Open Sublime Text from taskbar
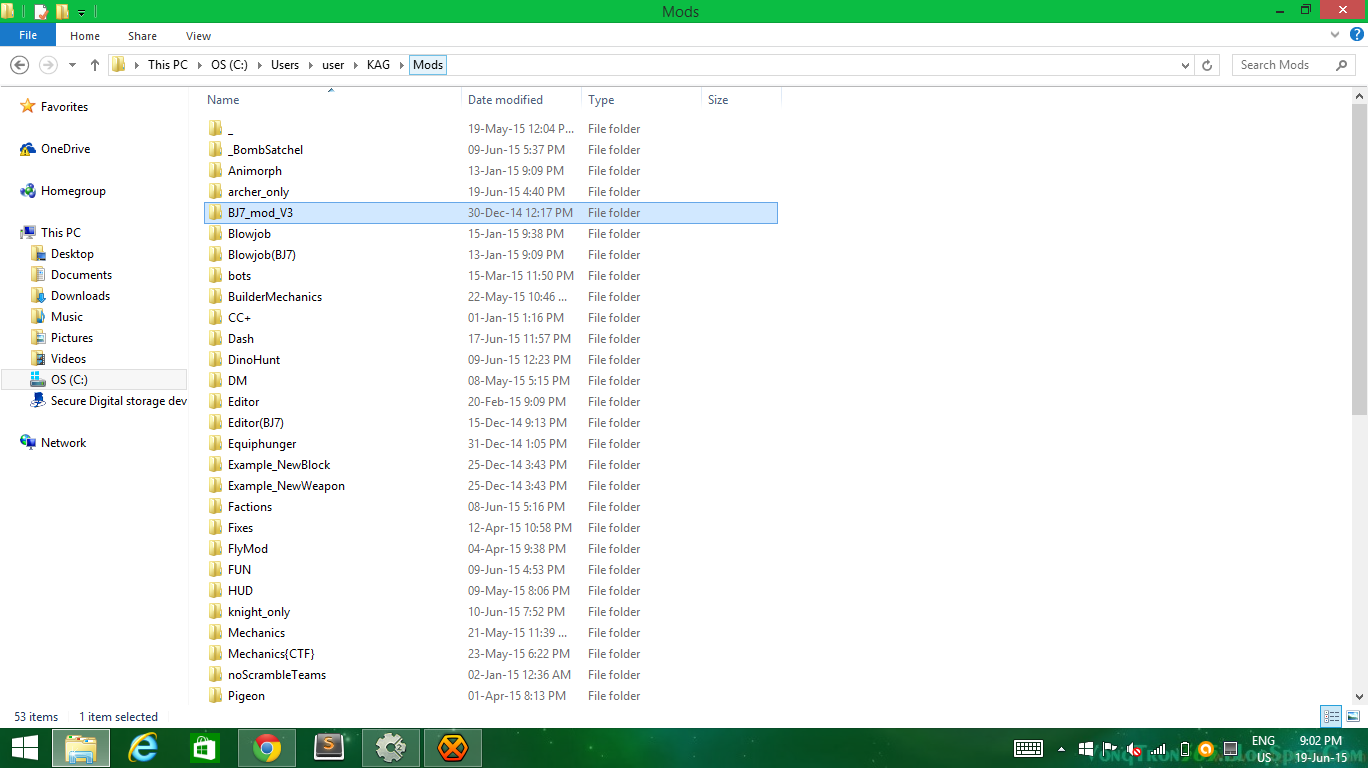Image resolution: width=1368 pixels, height=768 pixels. point(329,748)
